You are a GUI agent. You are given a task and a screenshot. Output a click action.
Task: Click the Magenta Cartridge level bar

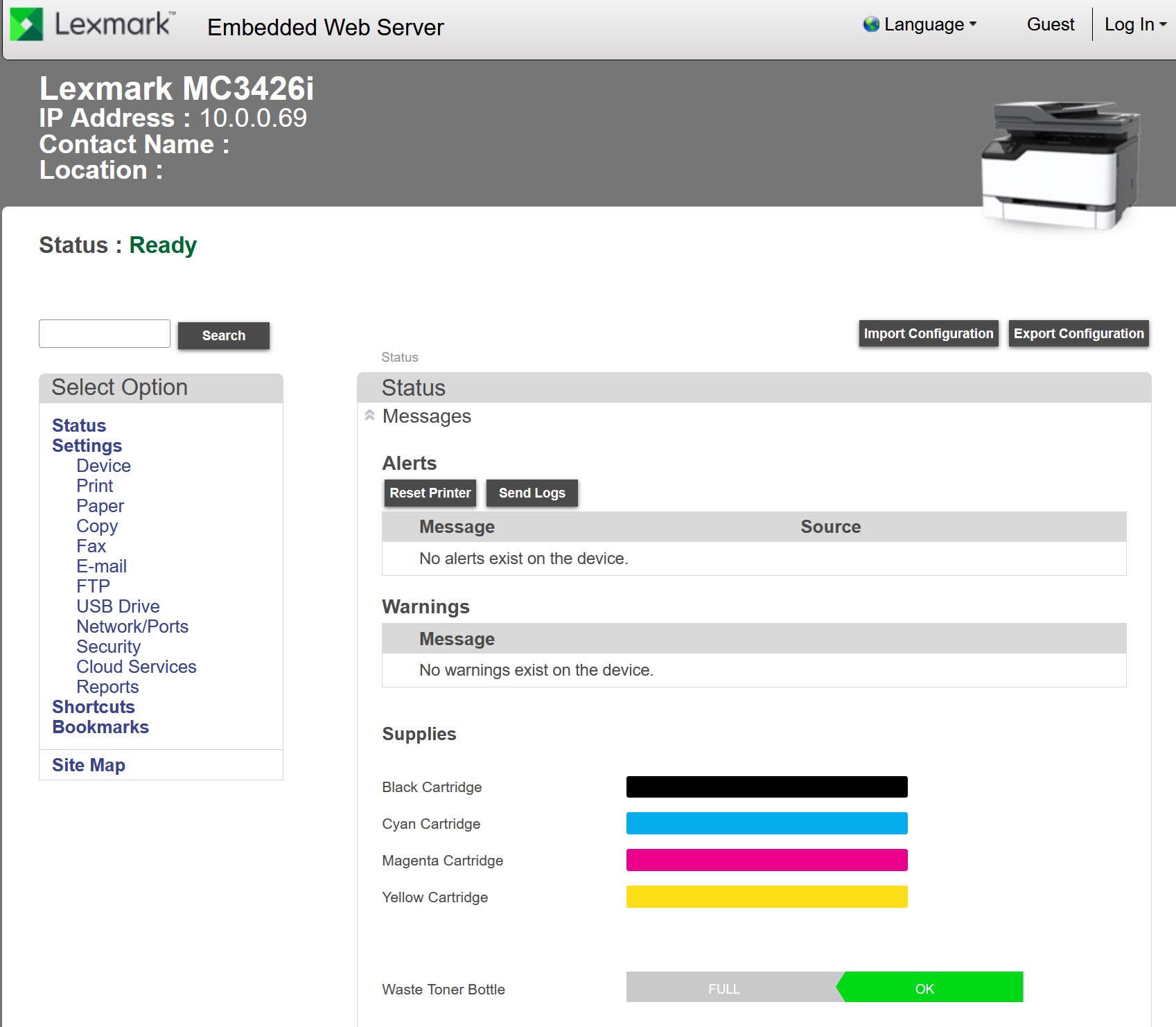(766, 860)
